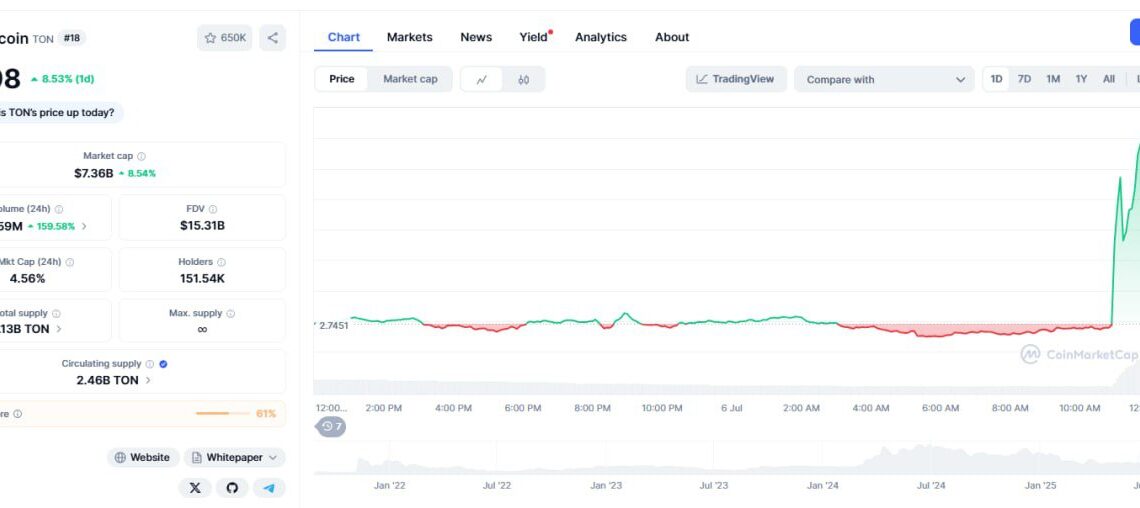The width and height of the screenshot is (1140, 508).
Task: Switch to line chart icon
Action: (481, 79)
